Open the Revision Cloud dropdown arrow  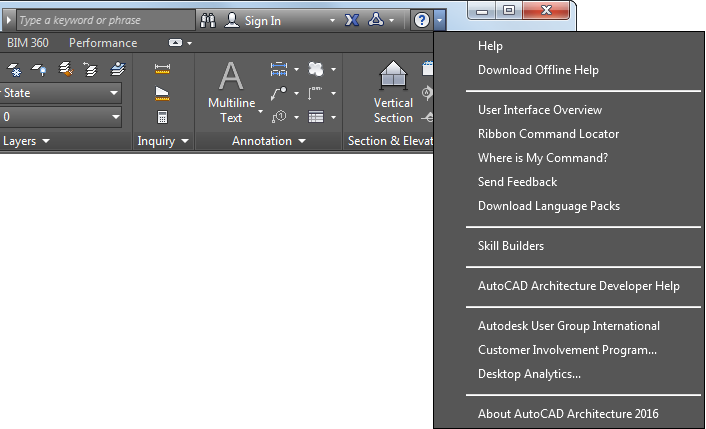[x=333, y=69]
